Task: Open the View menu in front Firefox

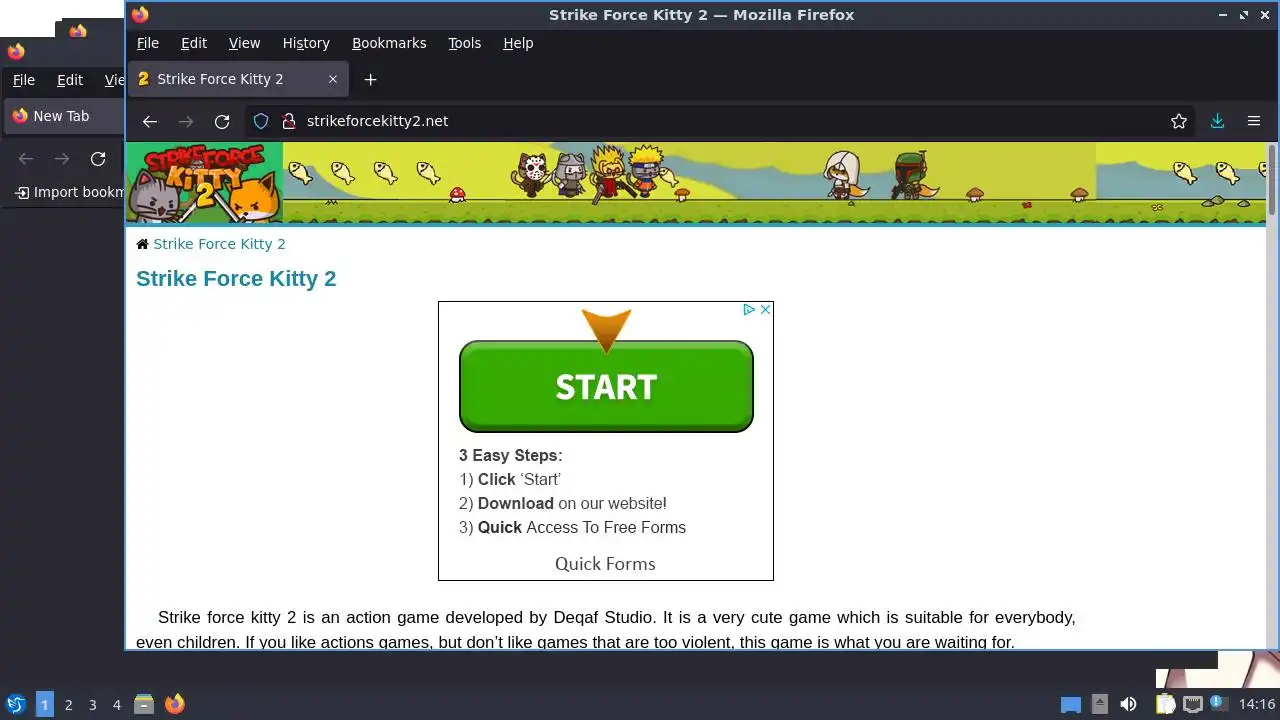Action: click(244, 43)
